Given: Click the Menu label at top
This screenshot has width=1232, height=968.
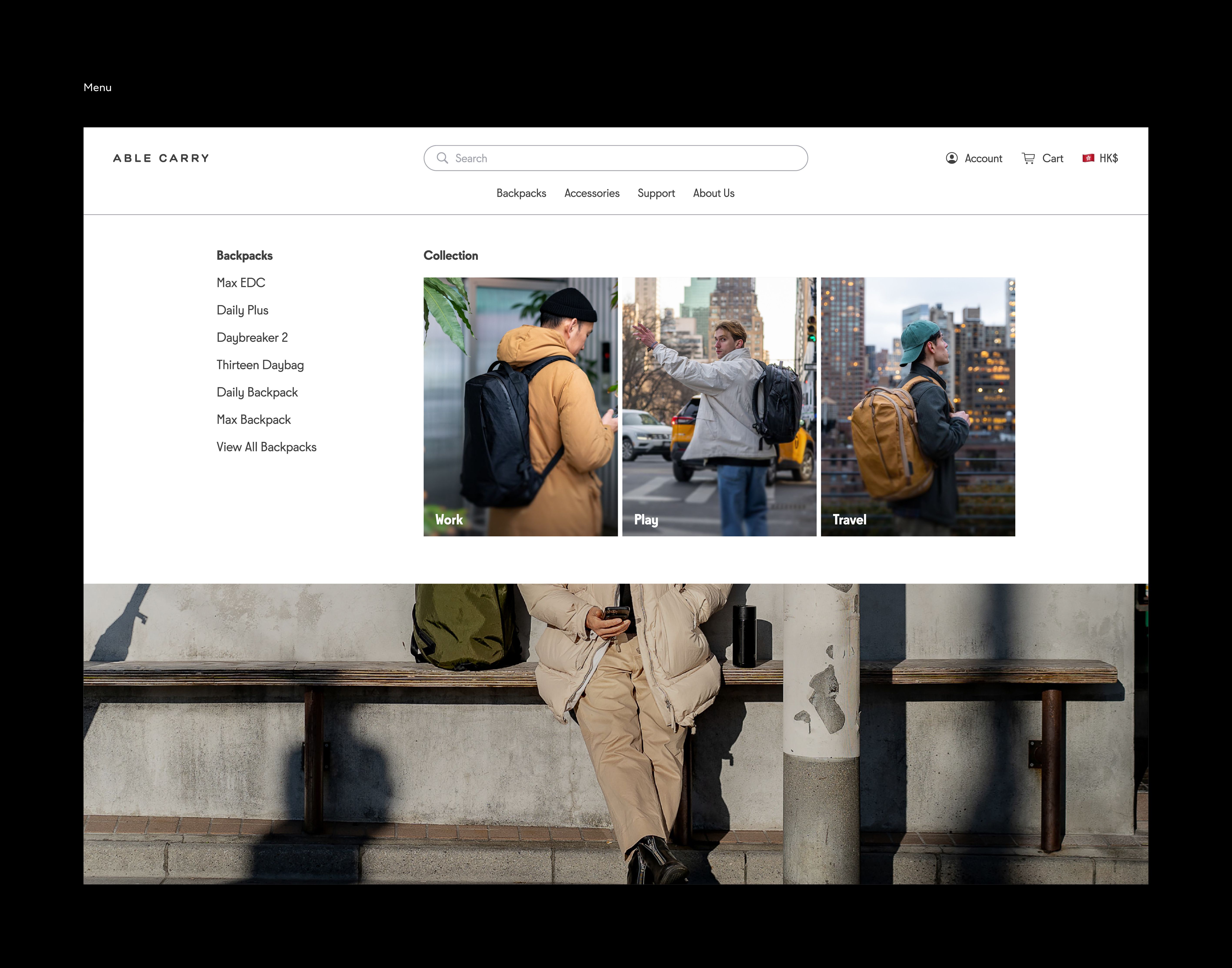Looking at the screenshot, I should (x=98, y=87).
